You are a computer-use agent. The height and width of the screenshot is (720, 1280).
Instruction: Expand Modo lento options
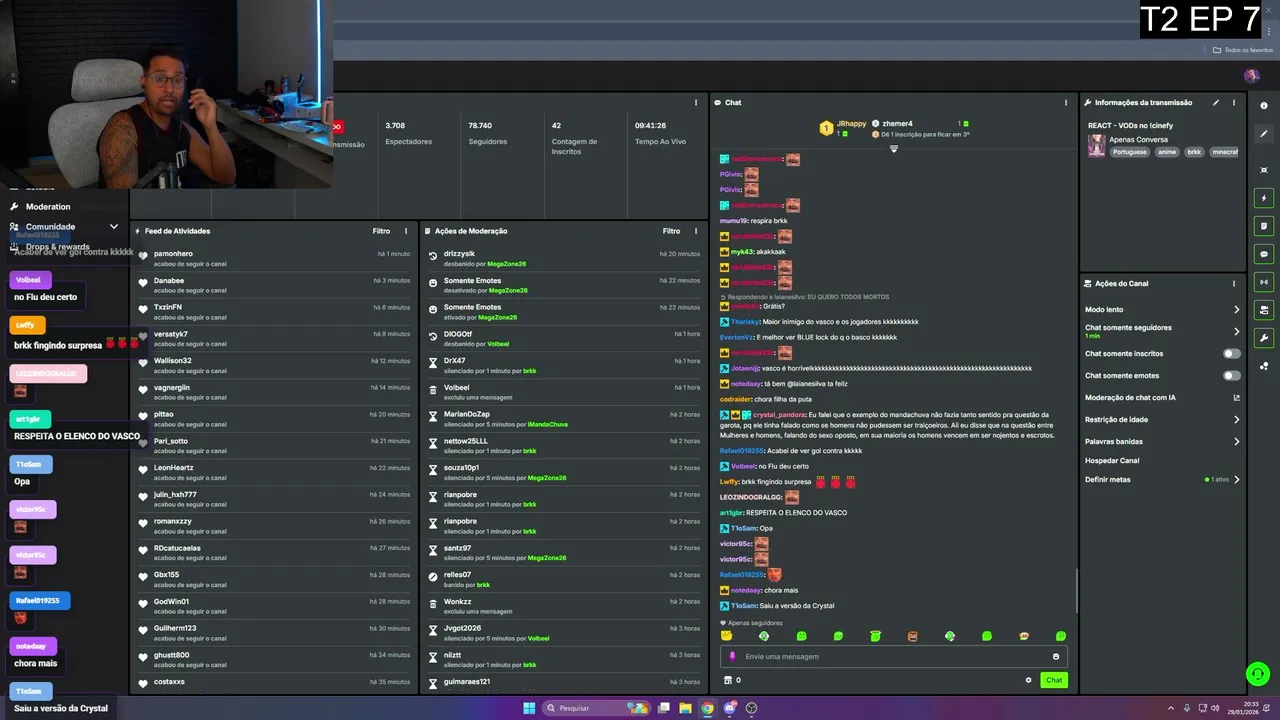click(x=1237, y=310)
